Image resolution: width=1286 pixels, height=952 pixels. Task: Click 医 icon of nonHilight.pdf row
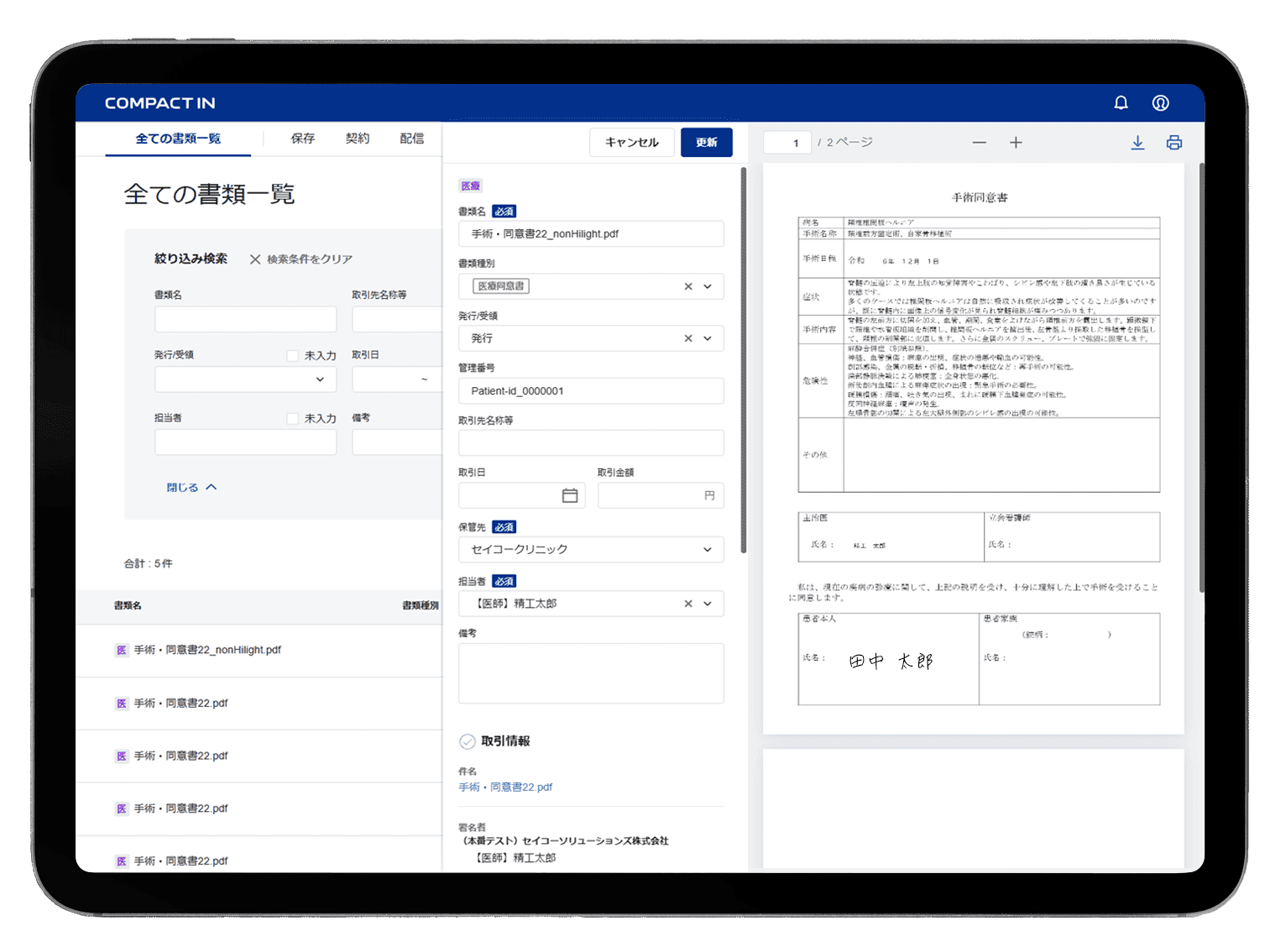(122, 650)
